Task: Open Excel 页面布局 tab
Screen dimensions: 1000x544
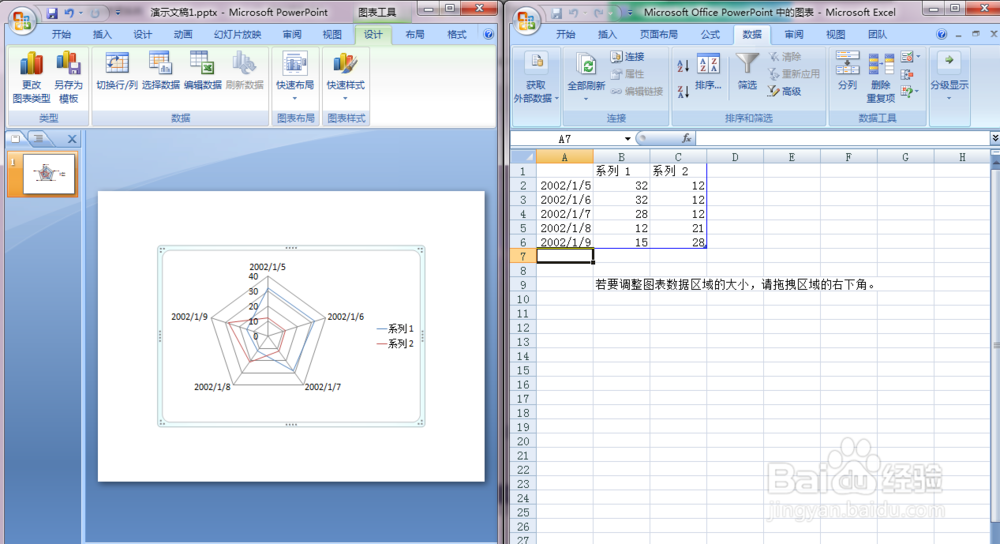Action: 658,34
